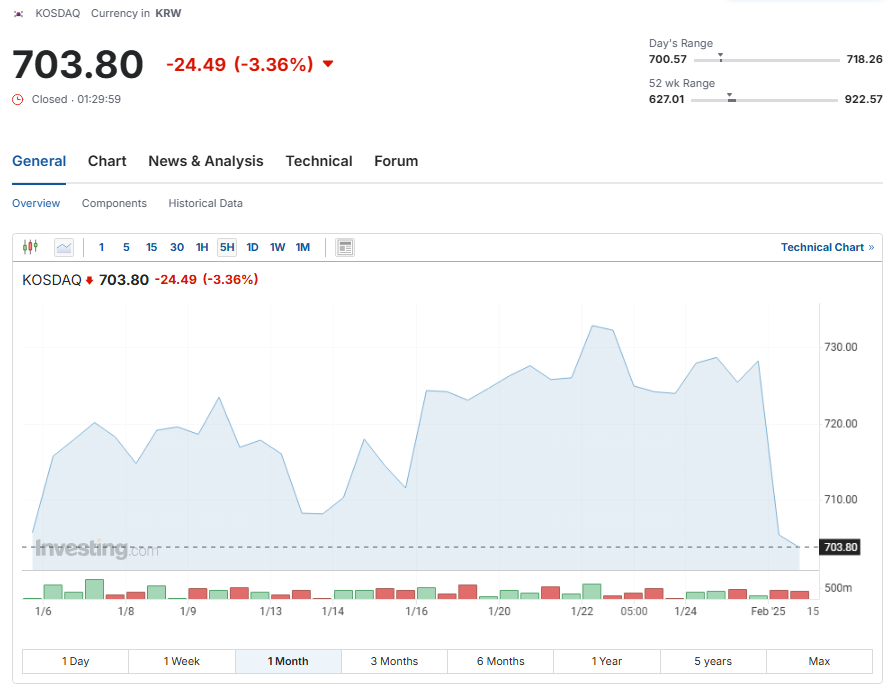Open the Technical Chart link
Screen dimensions: 893x687
click(x=827, y=247)
